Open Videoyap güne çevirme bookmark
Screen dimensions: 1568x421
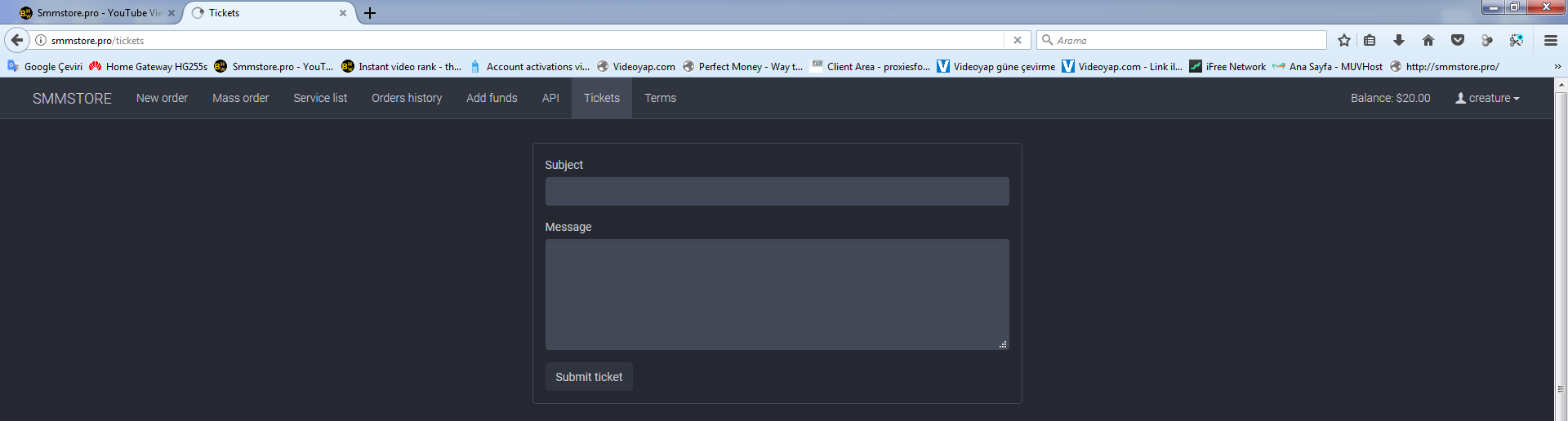[x=996, y=67]
